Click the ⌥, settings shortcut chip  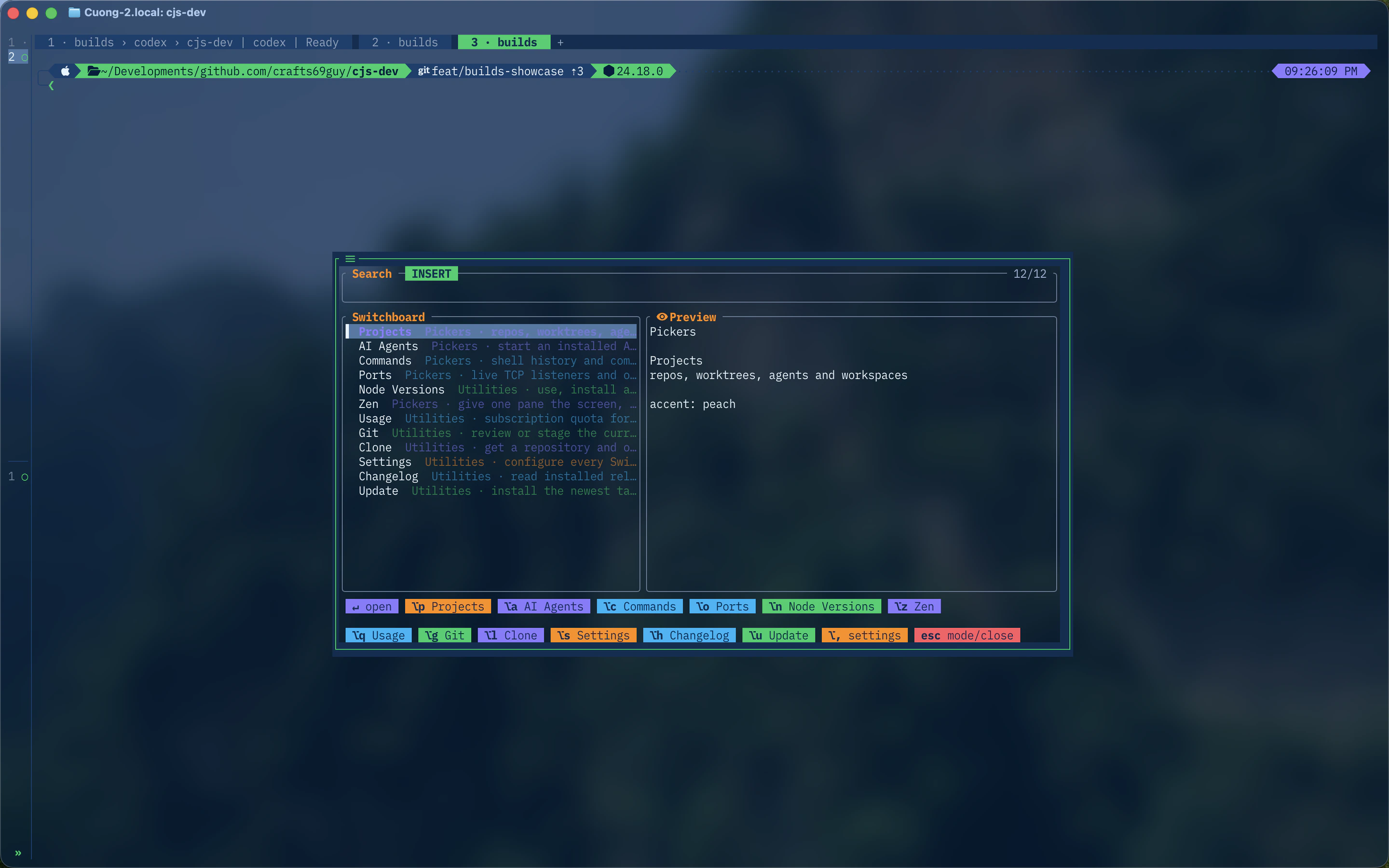(865, 636)
